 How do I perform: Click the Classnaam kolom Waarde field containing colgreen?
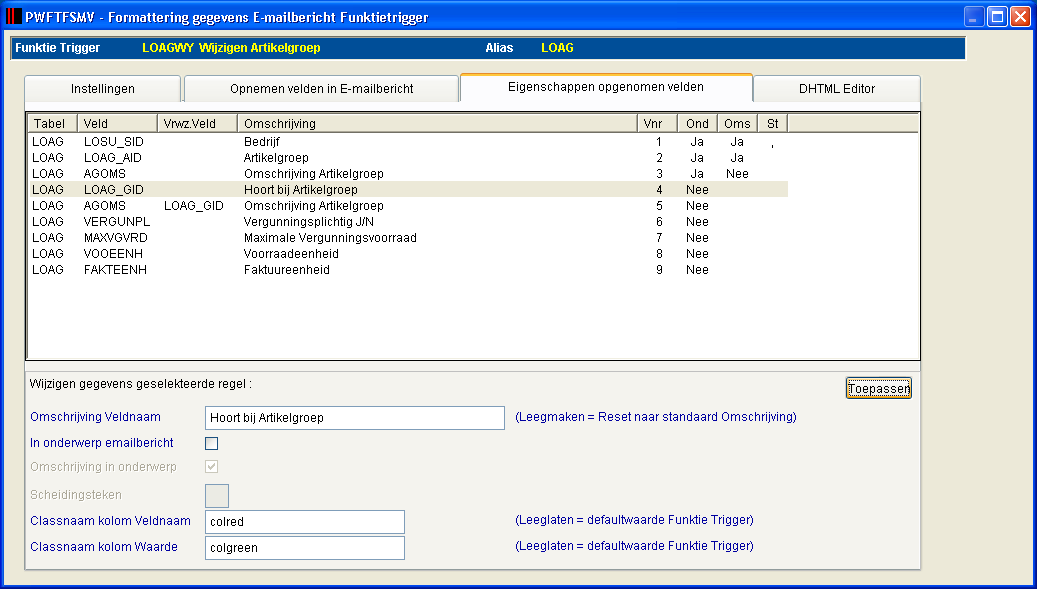click(304, 547)
